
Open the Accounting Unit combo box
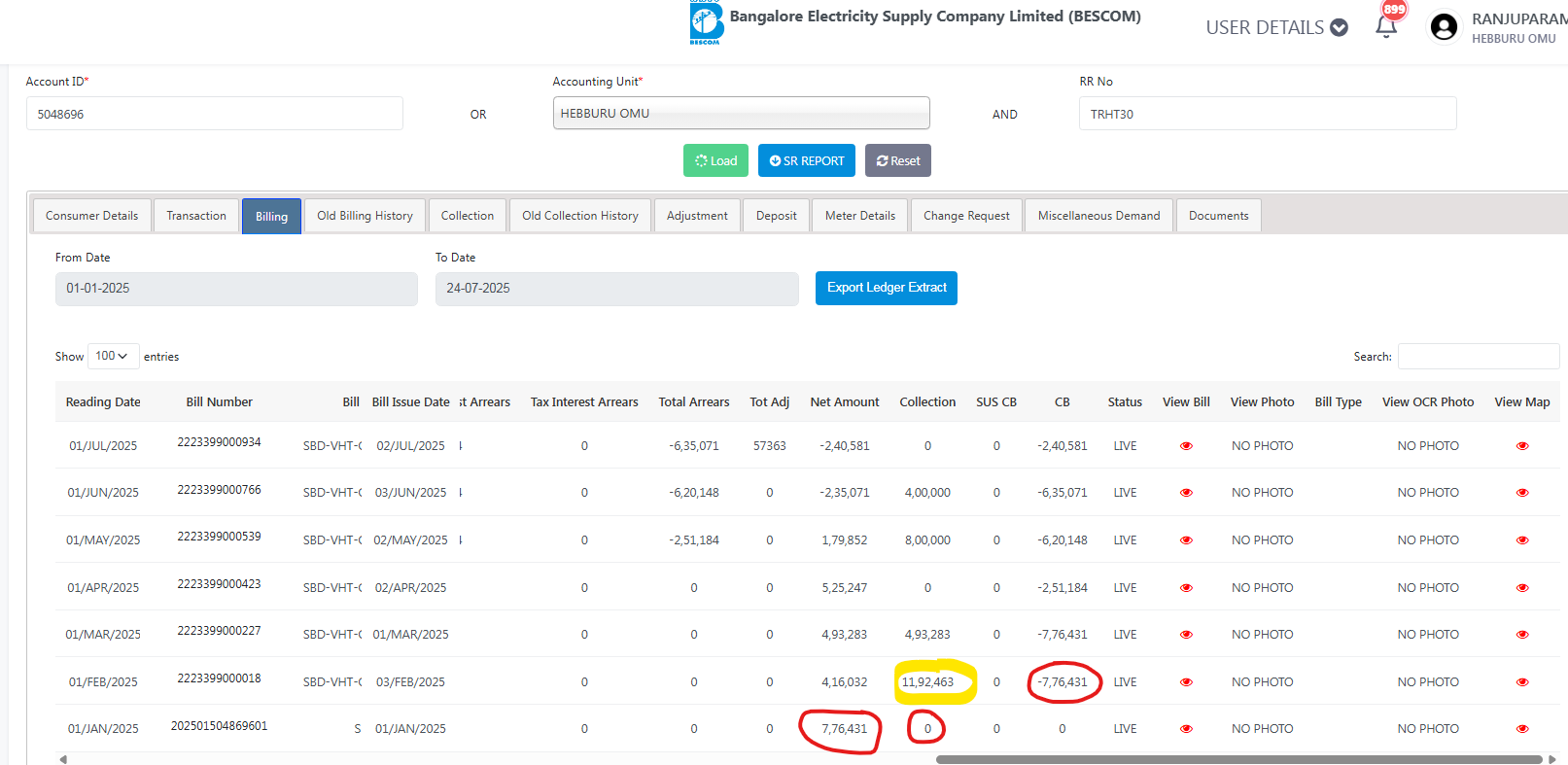coord(741,114)
